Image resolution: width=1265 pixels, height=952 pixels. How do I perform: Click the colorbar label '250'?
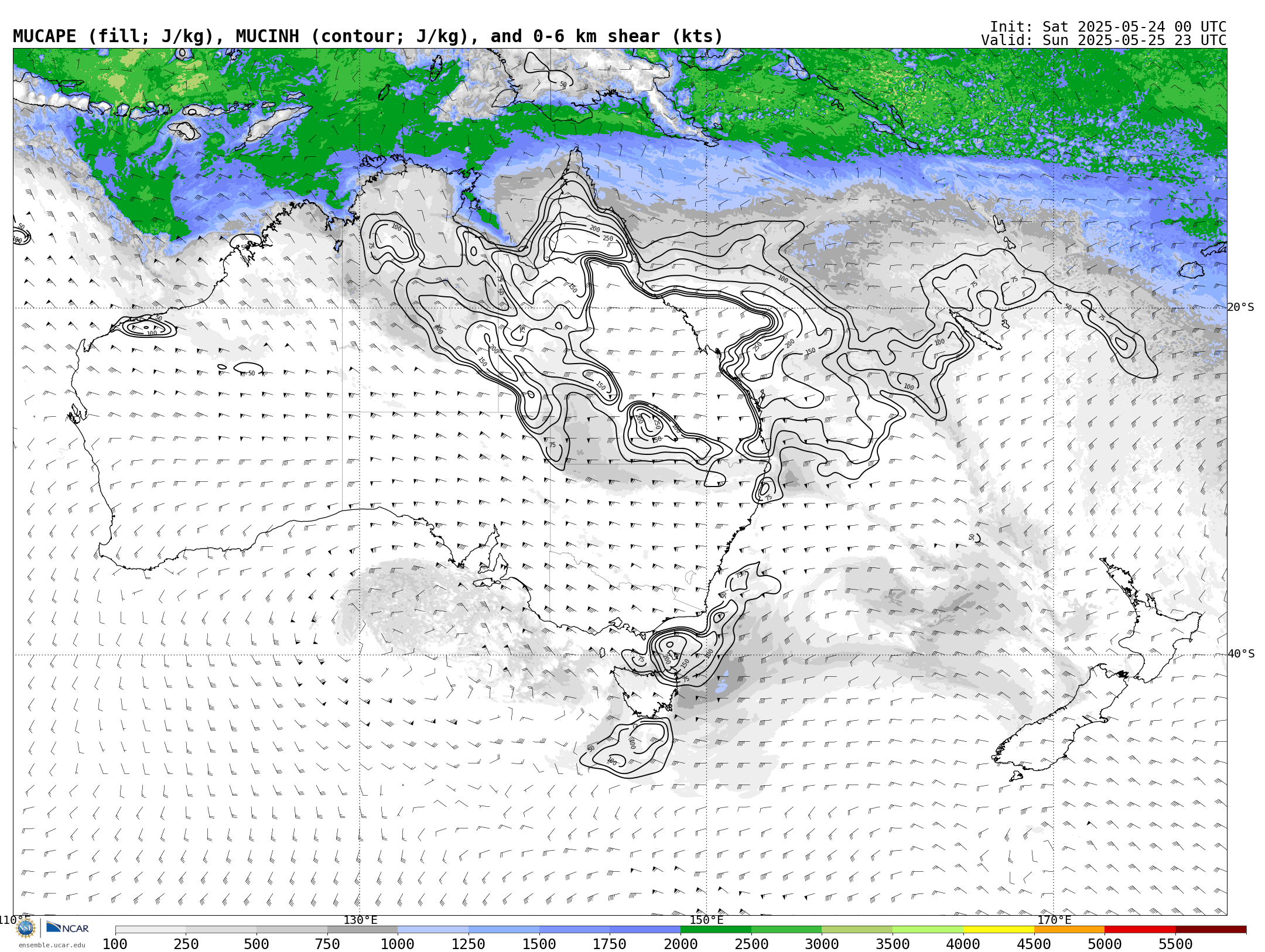pos(186,944)
